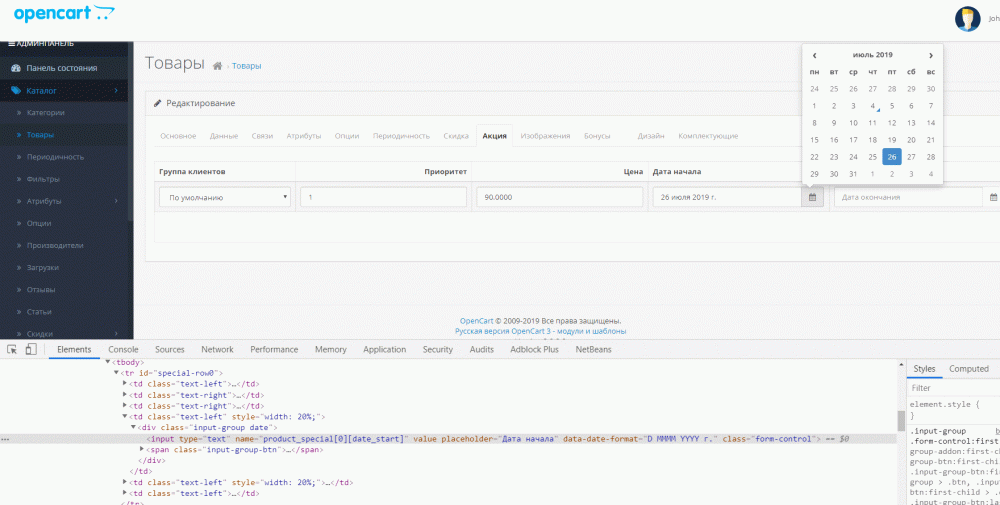The width and height of the screenshot is (1000, 505).
Task: Switch to the Бонусы tab
Action: click(x=597, y=136)
